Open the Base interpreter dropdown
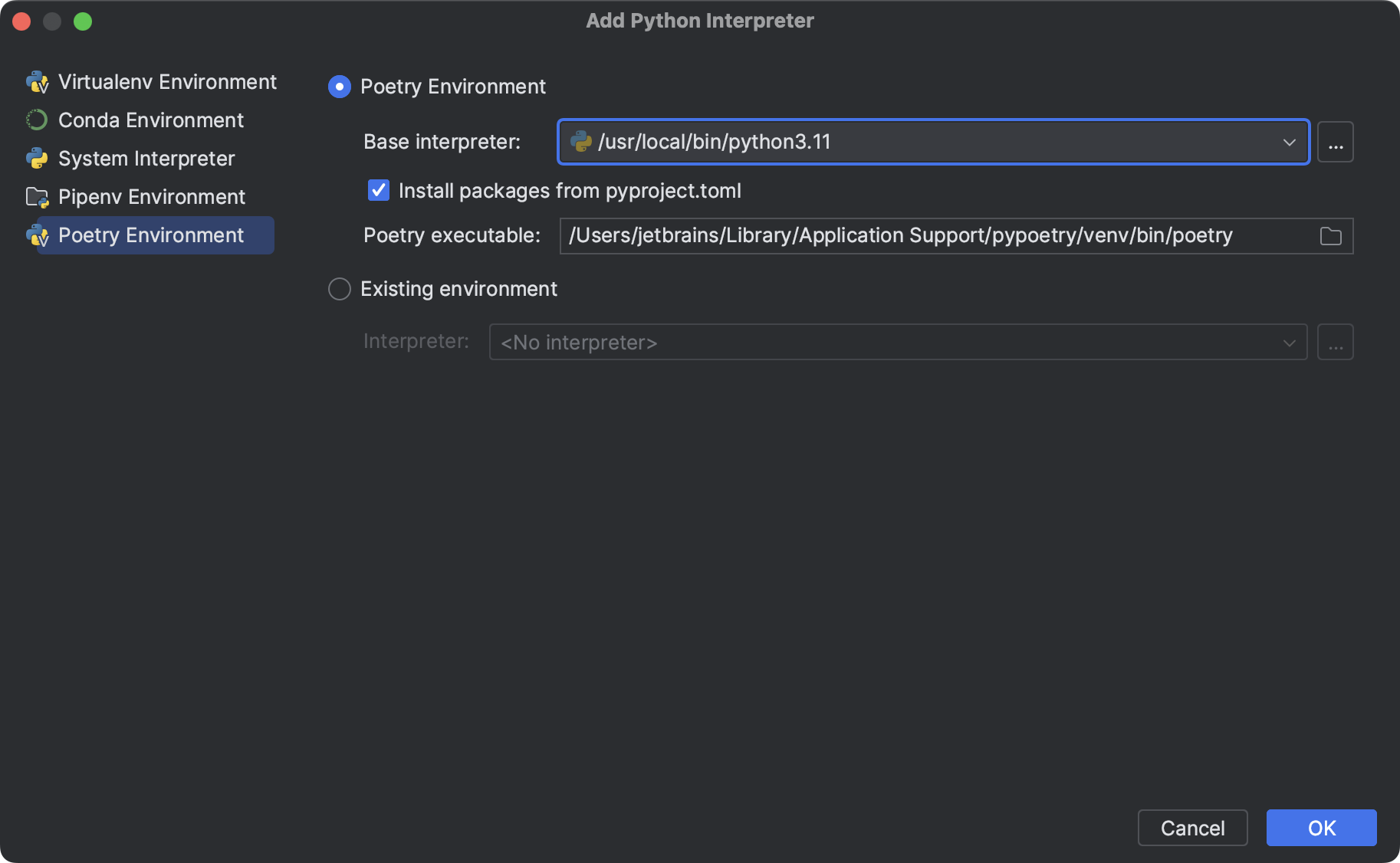1400x863 pixels. click(1290, 141)
